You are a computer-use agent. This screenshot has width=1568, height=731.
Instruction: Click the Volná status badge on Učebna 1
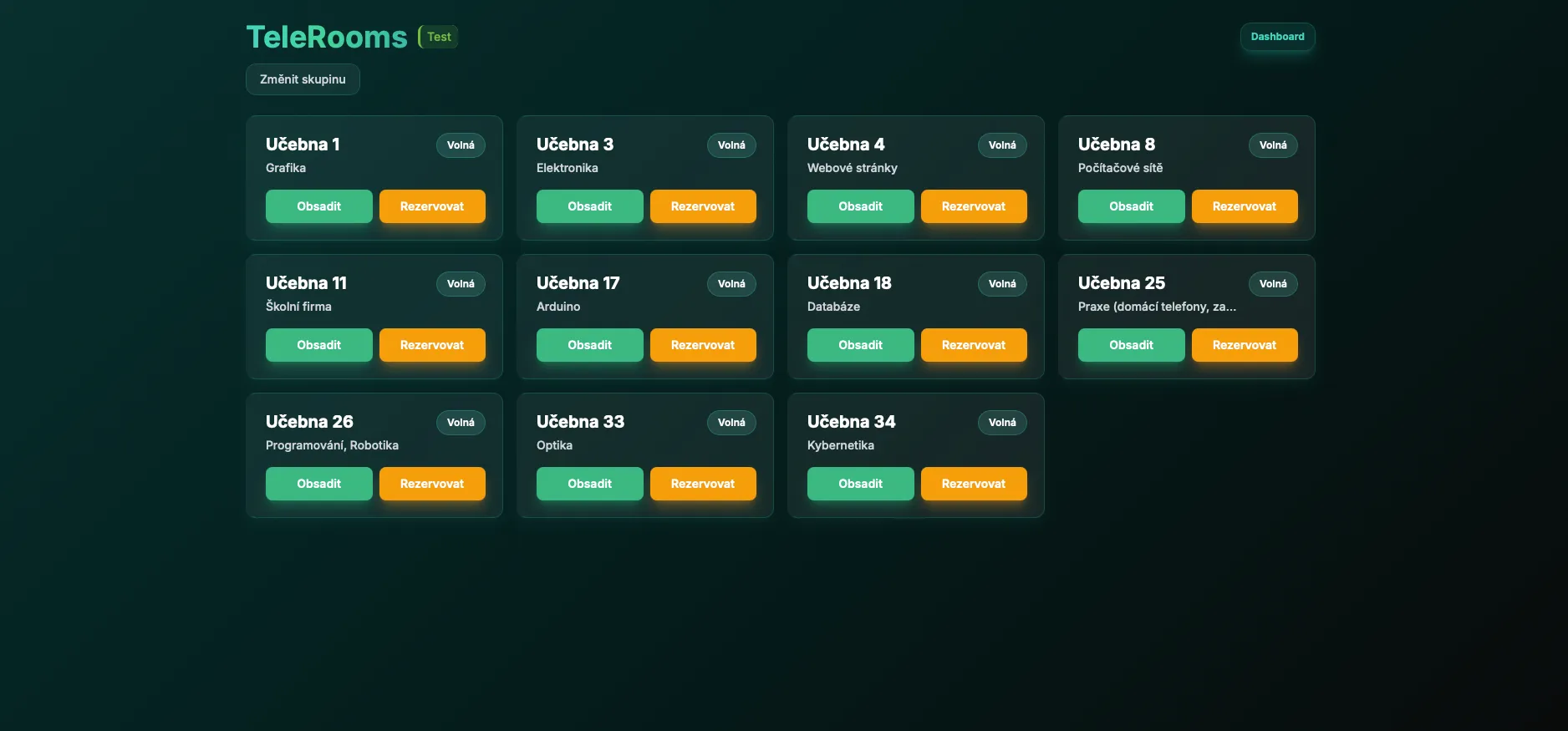(461, 145)
